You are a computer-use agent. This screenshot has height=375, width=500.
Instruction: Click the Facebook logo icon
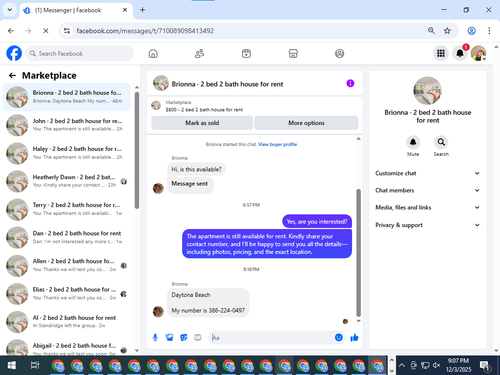[x=14, y=53]
